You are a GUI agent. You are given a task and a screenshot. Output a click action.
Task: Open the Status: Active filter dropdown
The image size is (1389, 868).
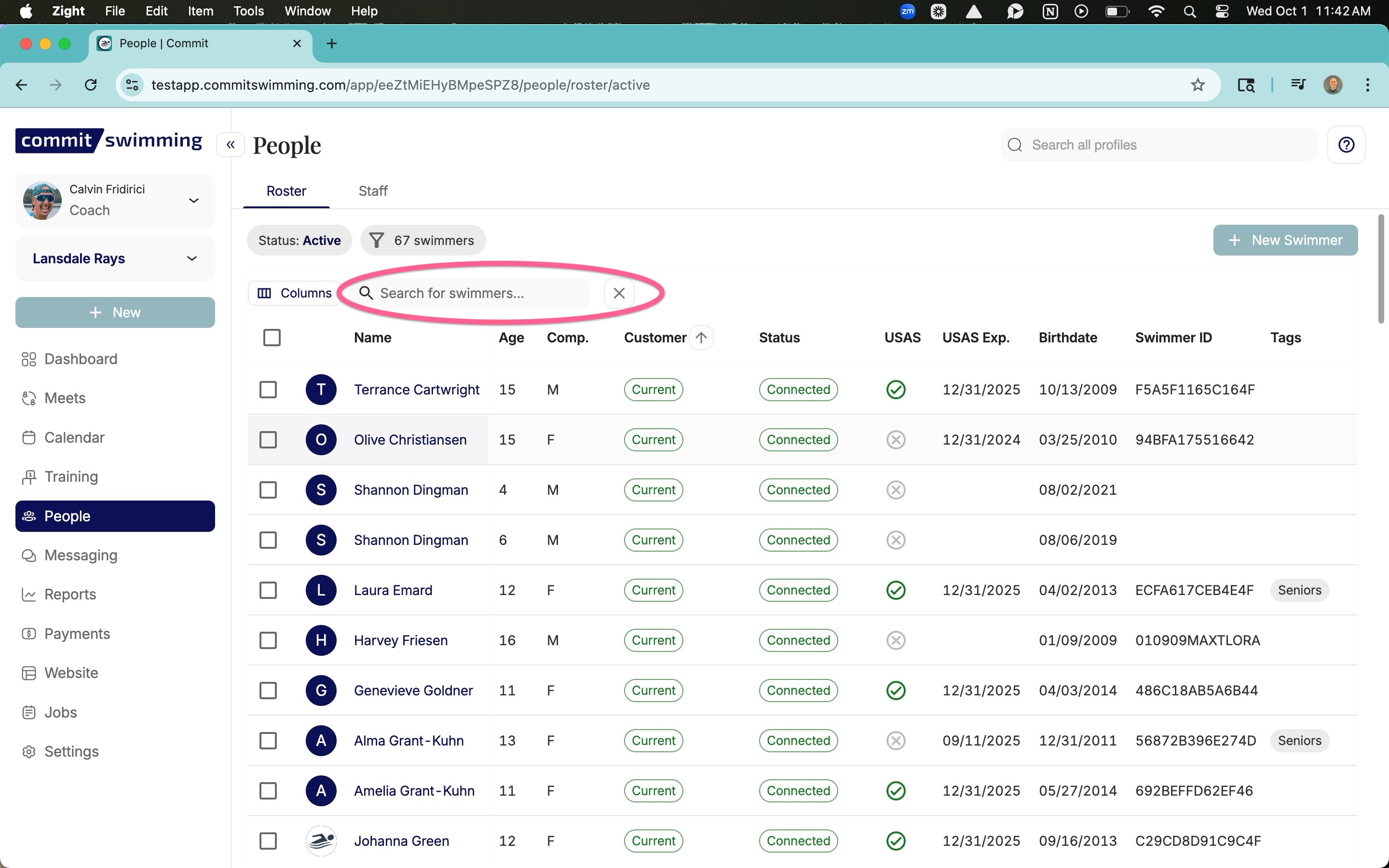(x=299, y=240)
